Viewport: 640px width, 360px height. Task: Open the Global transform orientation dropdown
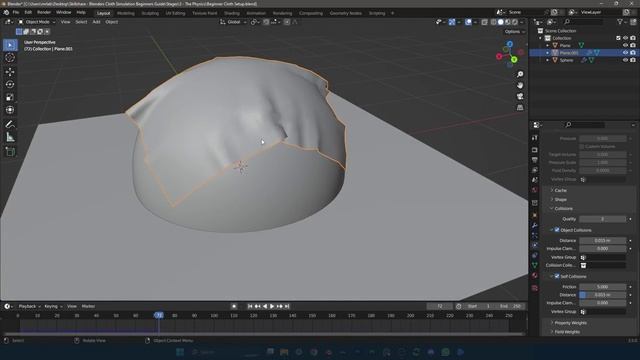pyautogui.click(x=233, y=22)
